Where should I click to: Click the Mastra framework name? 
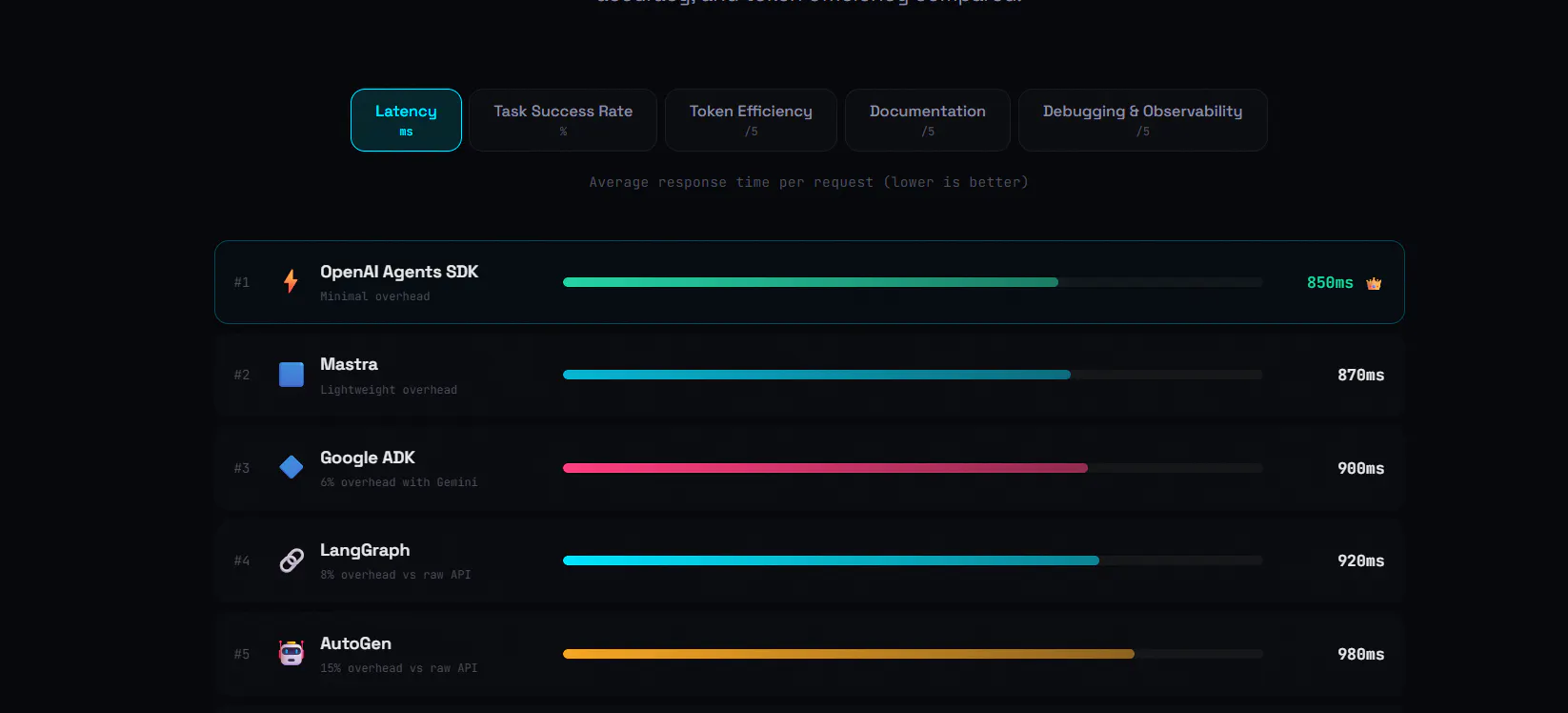pos(349,364)
